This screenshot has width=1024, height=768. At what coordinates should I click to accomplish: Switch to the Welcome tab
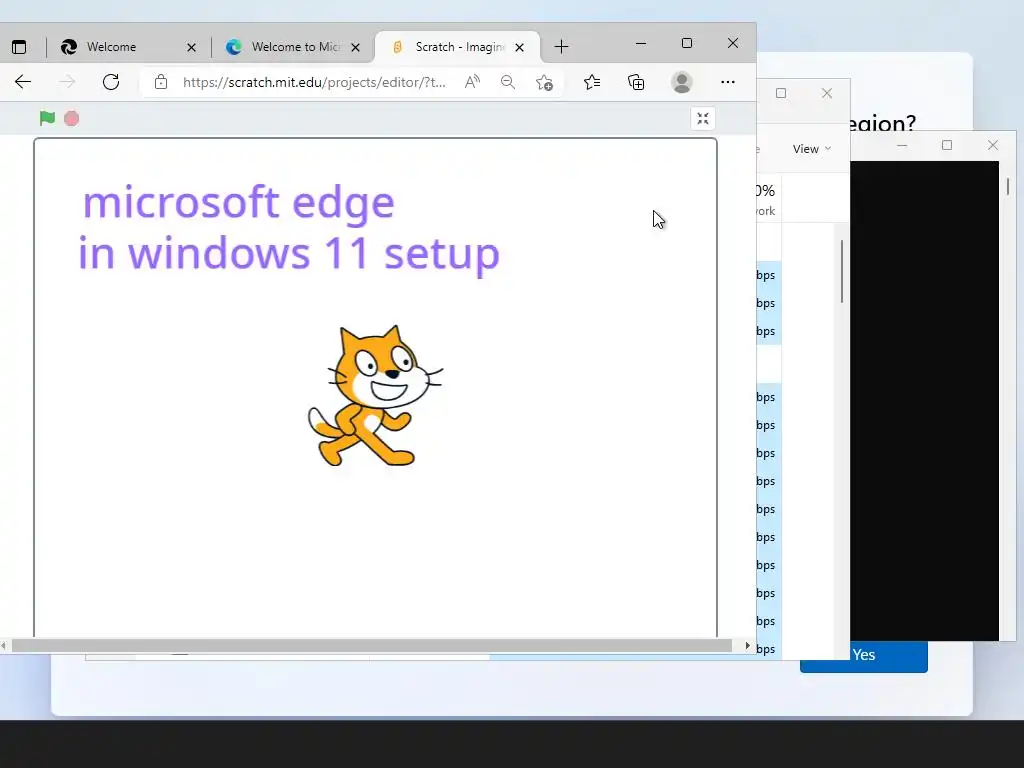pyautogui.click(x=128, y=47)
